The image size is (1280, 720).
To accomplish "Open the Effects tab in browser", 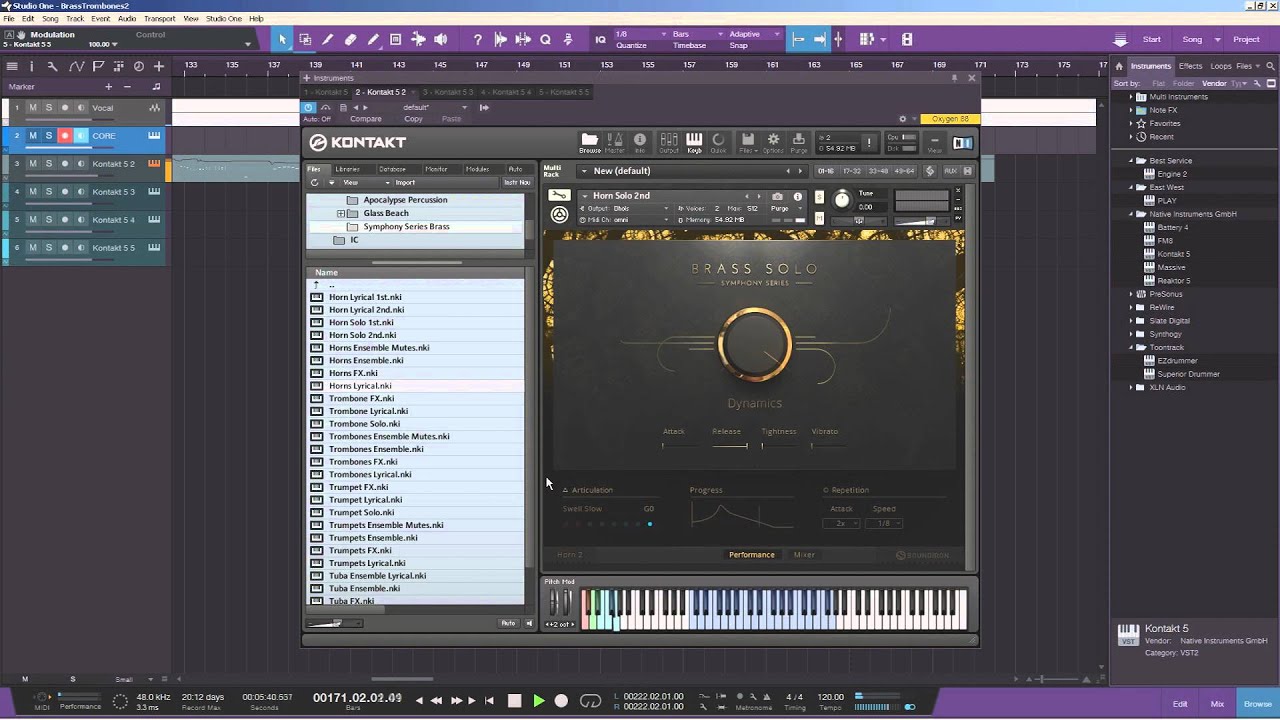I will click(x=1190, y=66).
